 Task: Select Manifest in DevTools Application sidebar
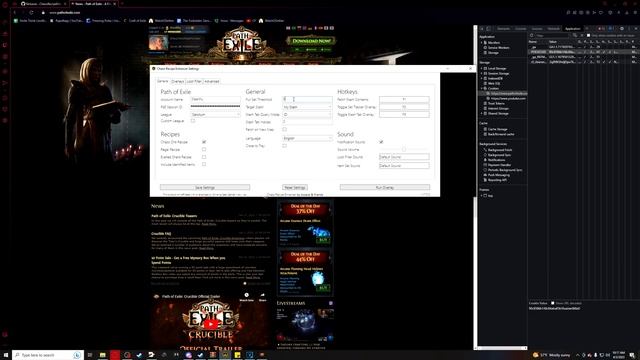point(494,42)
